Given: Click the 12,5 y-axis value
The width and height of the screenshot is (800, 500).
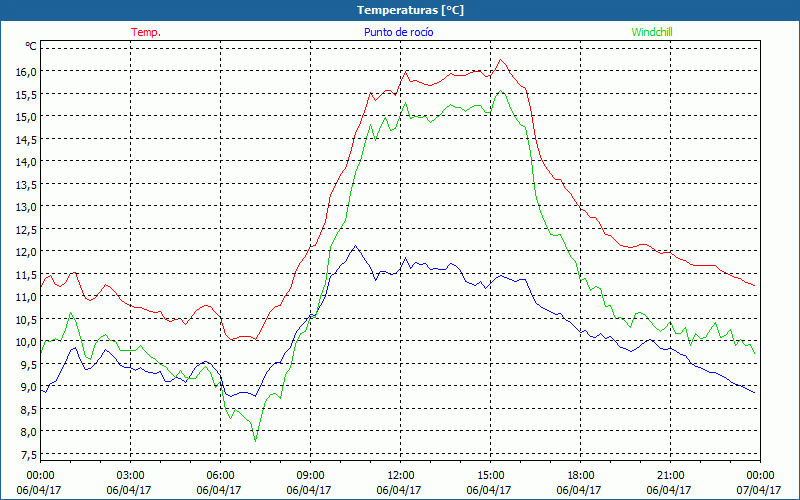Looking at the screenshot, I should [x=27, y=230].
